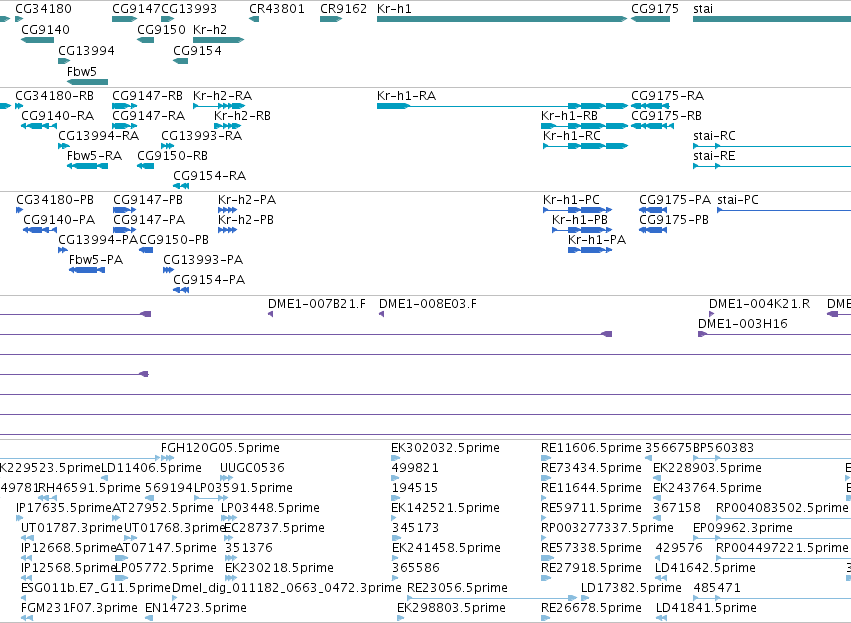The width and height of the screenshot is (851, 623).
Task: Open the Fbw5-PA protein label
Action: click(x=96, y=260)
